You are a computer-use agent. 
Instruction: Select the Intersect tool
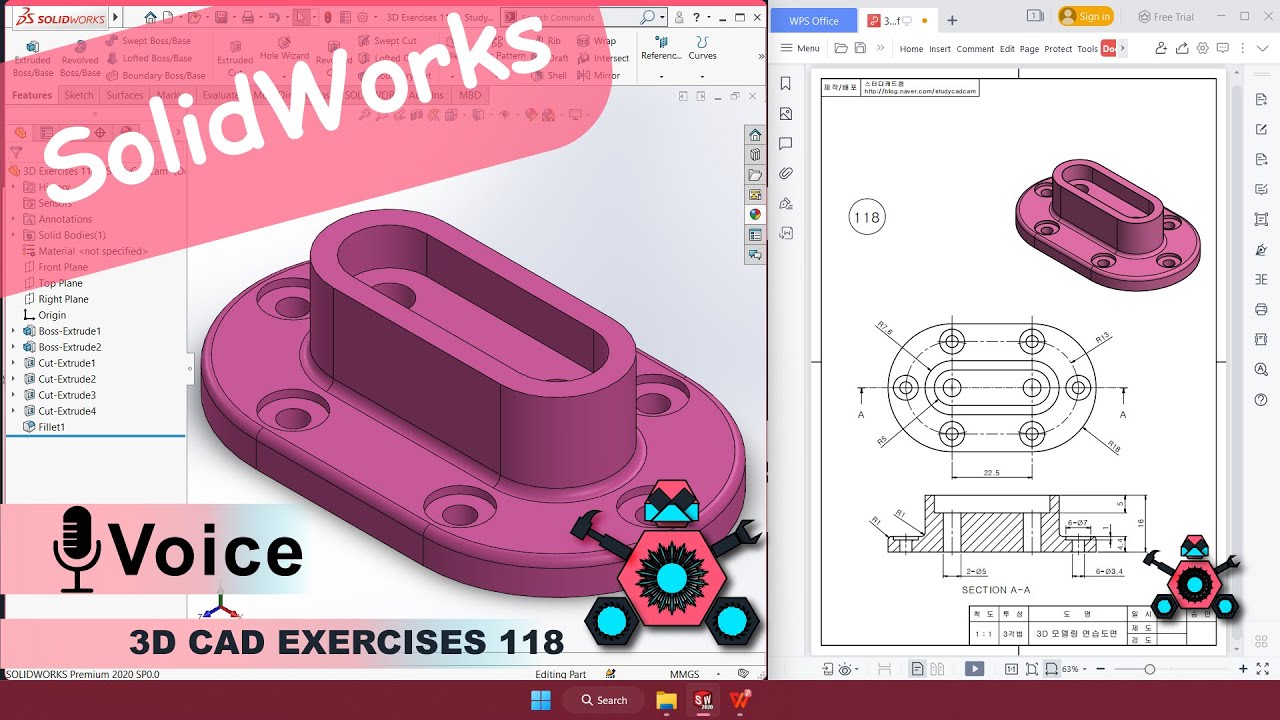[603, 58]
